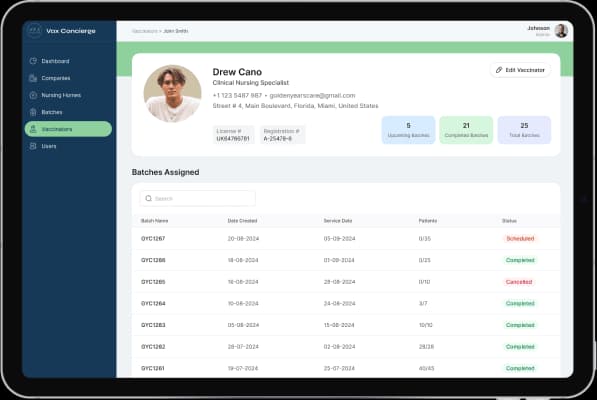This screenshot has width=597, height=400.
Task: Click the Total Batches purple card
Action: pos(524,130)
